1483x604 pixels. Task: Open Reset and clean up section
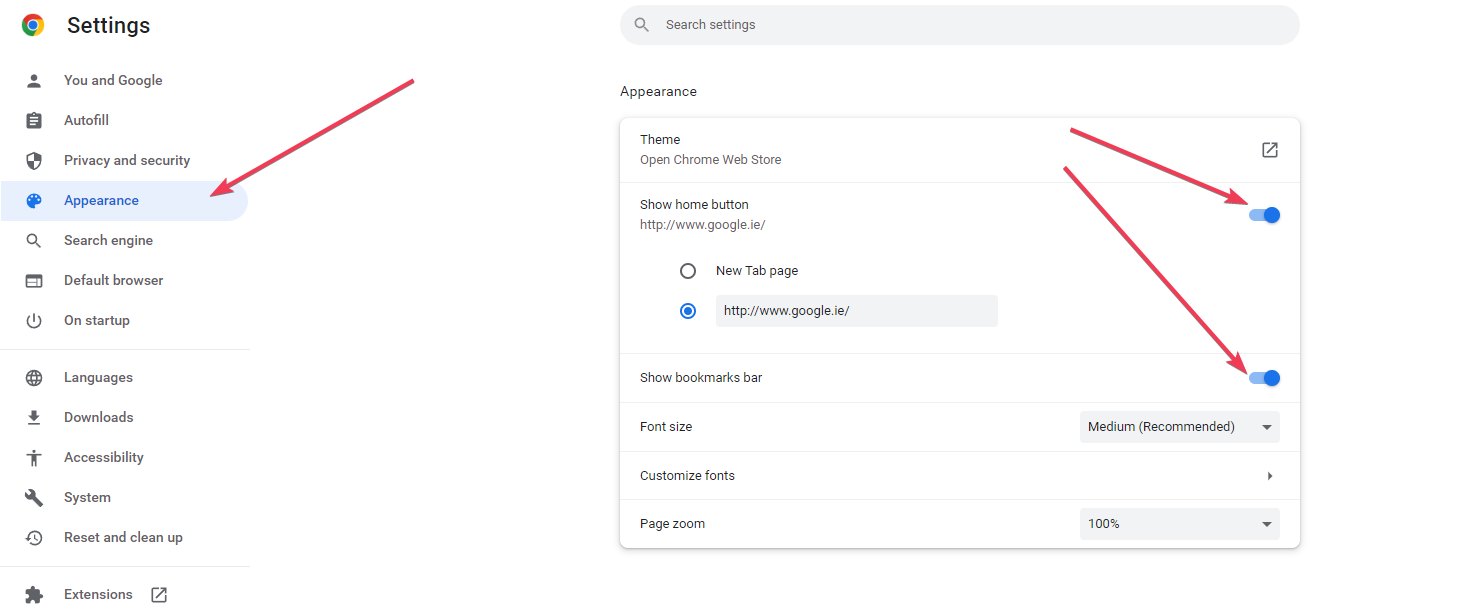pyautogui.click(x=123, y=537)
